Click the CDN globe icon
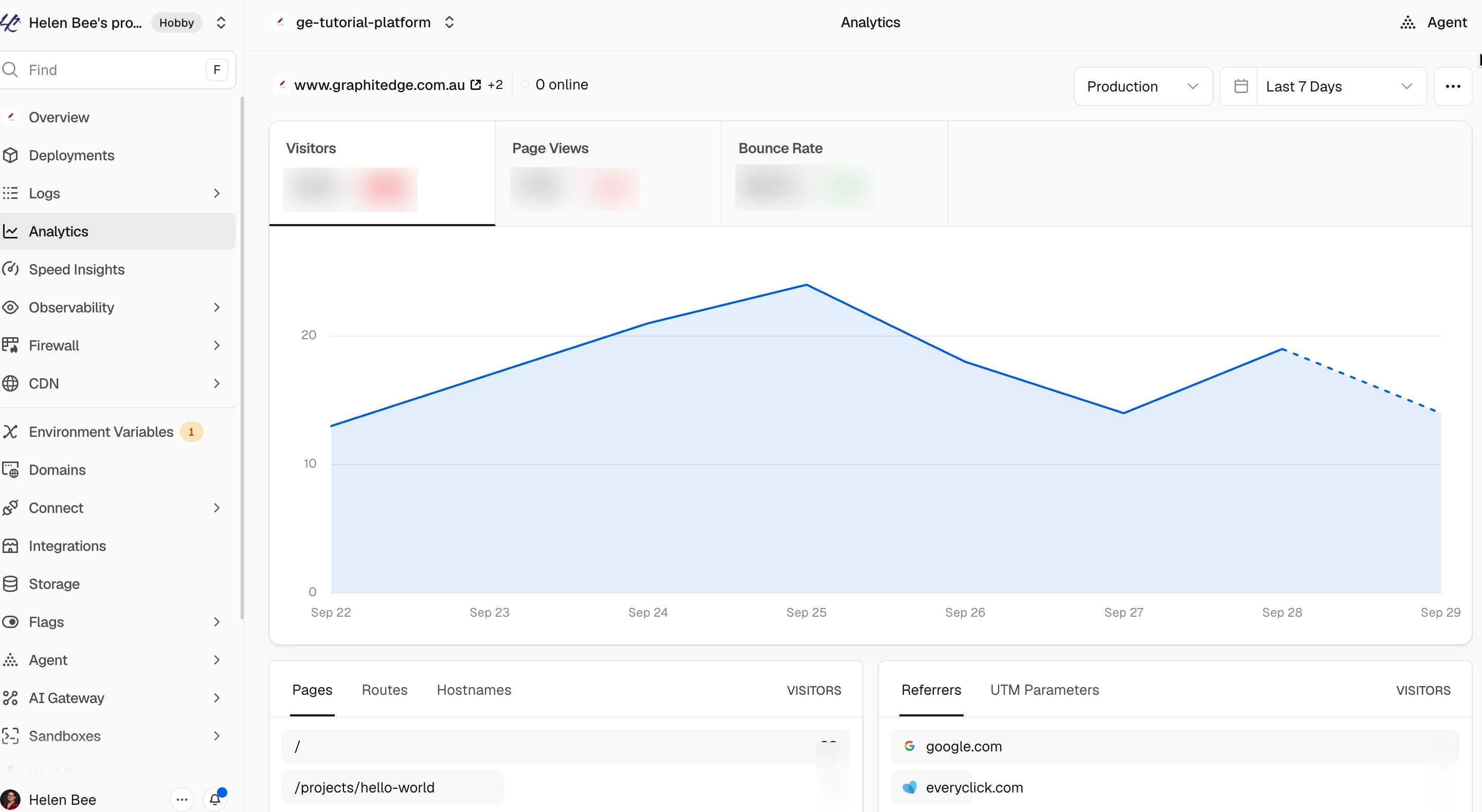The image size is (1482, 812). coord(10,383)
